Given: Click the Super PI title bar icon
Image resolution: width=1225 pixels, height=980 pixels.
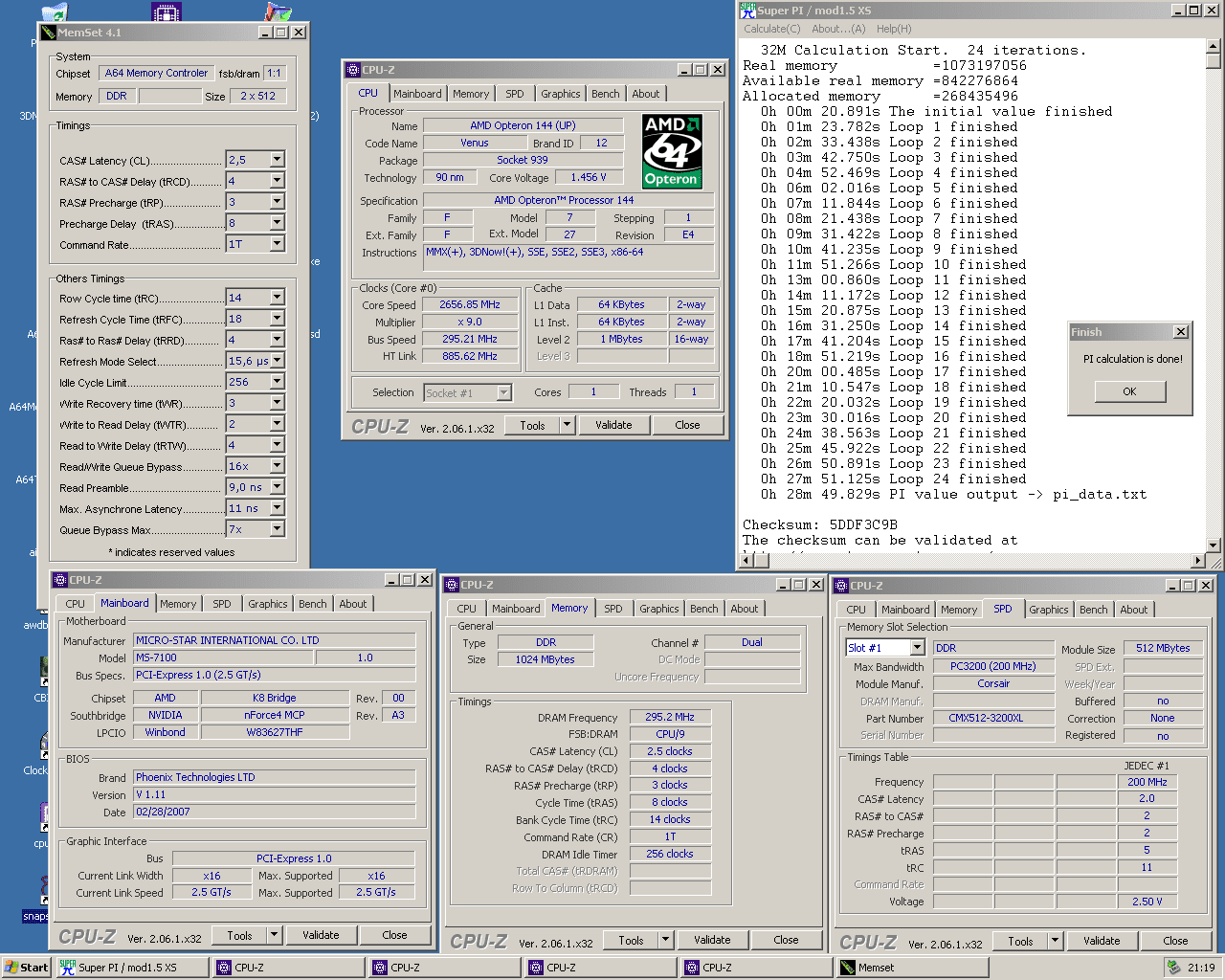Looking at the screenshot, I should pyautogui.click(x=747, y=11).
